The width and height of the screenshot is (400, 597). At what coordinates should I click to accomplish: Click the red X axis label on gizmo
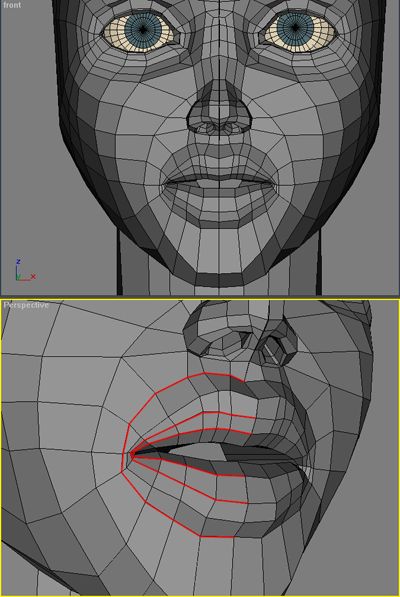33,276
